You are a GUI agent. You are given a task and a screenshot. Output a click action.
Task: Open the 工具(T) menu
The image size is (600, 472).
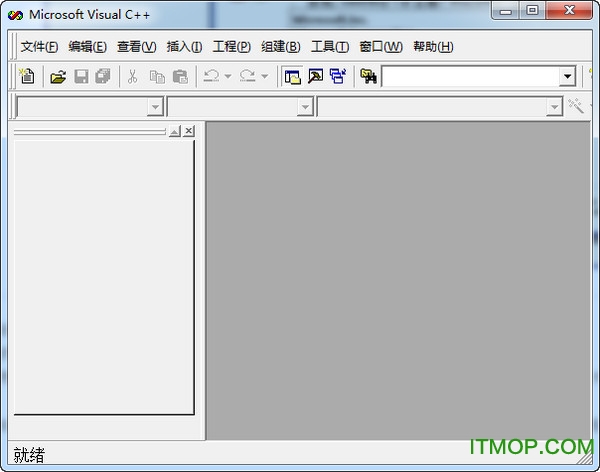tap(330, 47)
